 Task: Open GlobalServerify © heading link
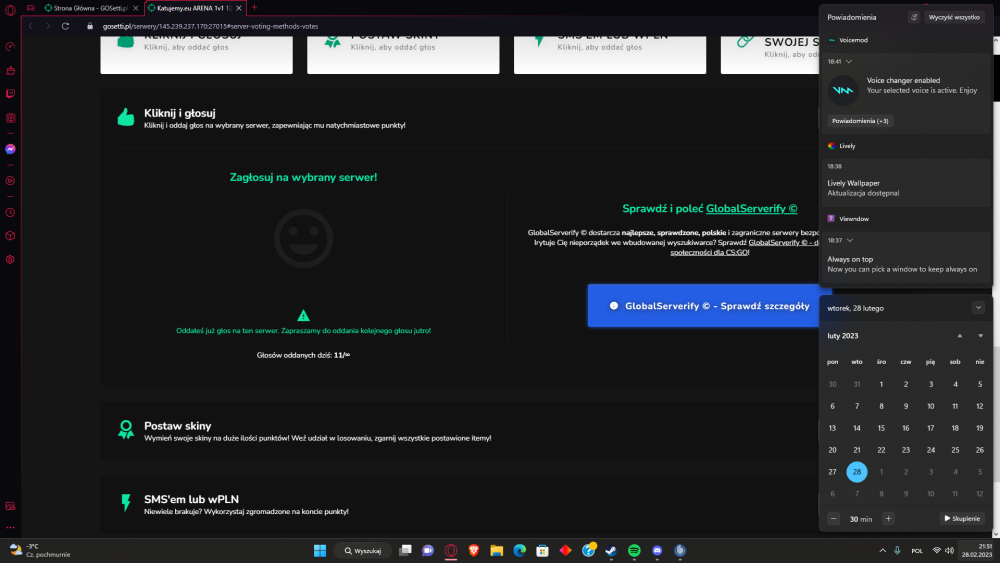(751, 208)
